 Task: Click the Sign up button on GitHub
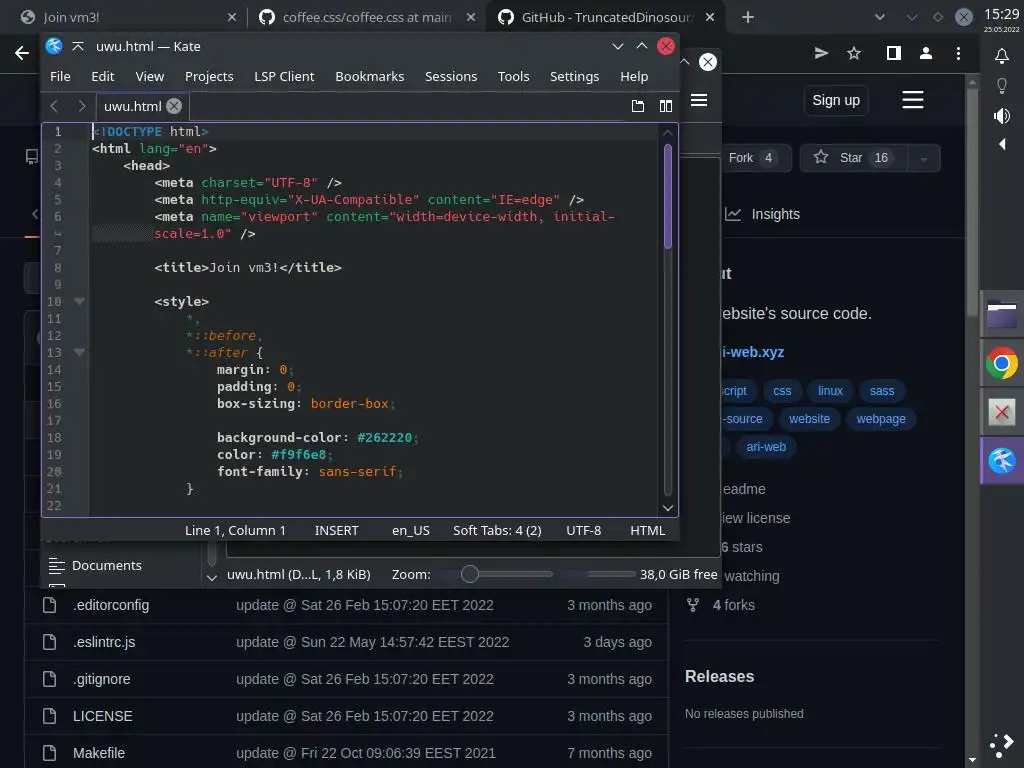tap(836, 100)
